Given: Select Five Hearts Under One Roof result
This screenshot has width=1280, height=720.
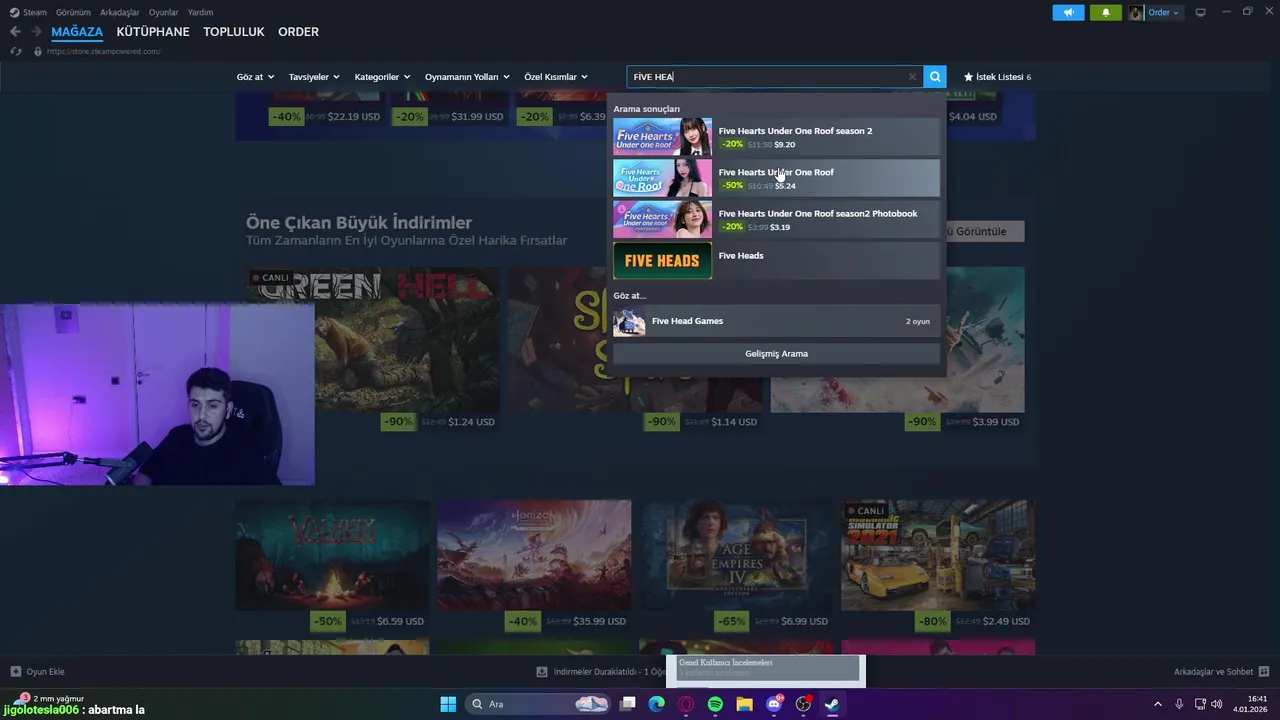Looking at the screenshot, I should (776, 178).
